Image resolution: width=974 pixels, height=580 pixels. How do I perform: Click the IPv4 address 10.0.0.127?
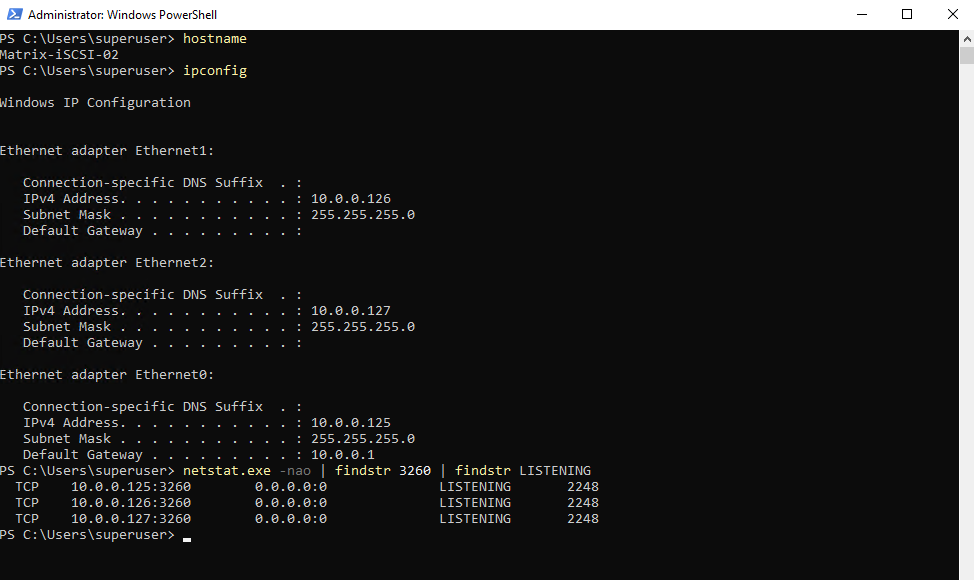click(351, 311)
